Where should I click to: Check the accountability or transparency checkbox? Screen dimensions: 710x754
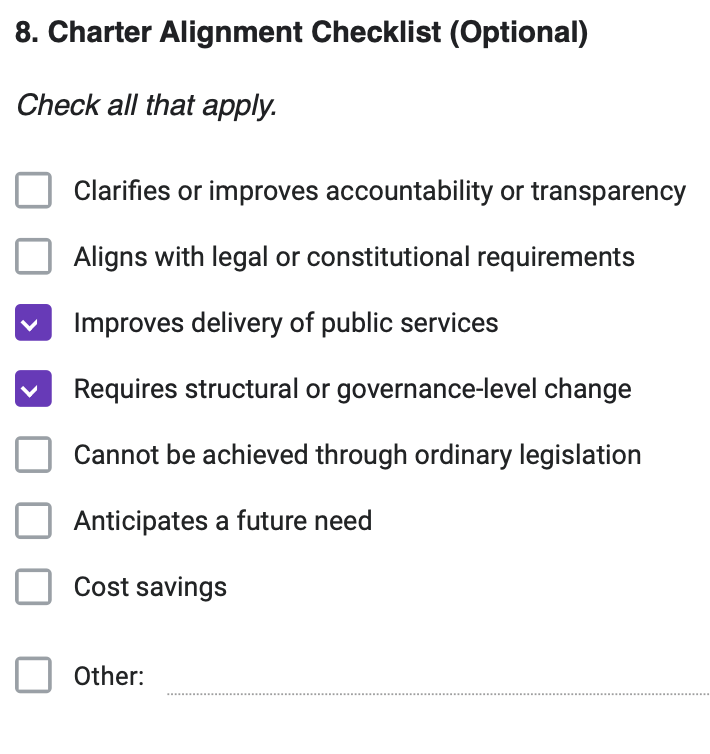coord(33,191)
